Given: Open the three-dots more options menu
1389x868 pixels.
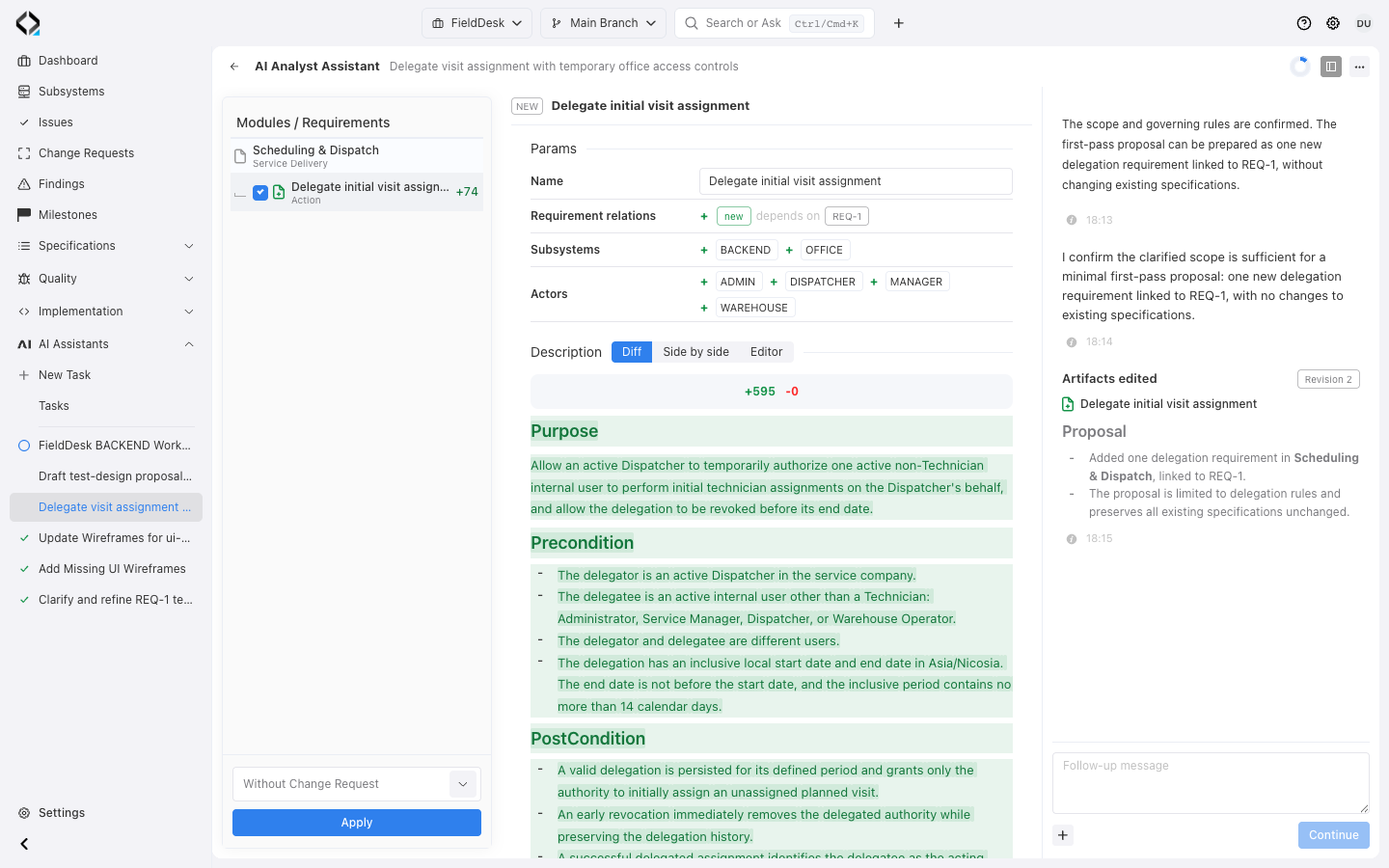Looking at the screenshot, I should [x=1359, y=67].
